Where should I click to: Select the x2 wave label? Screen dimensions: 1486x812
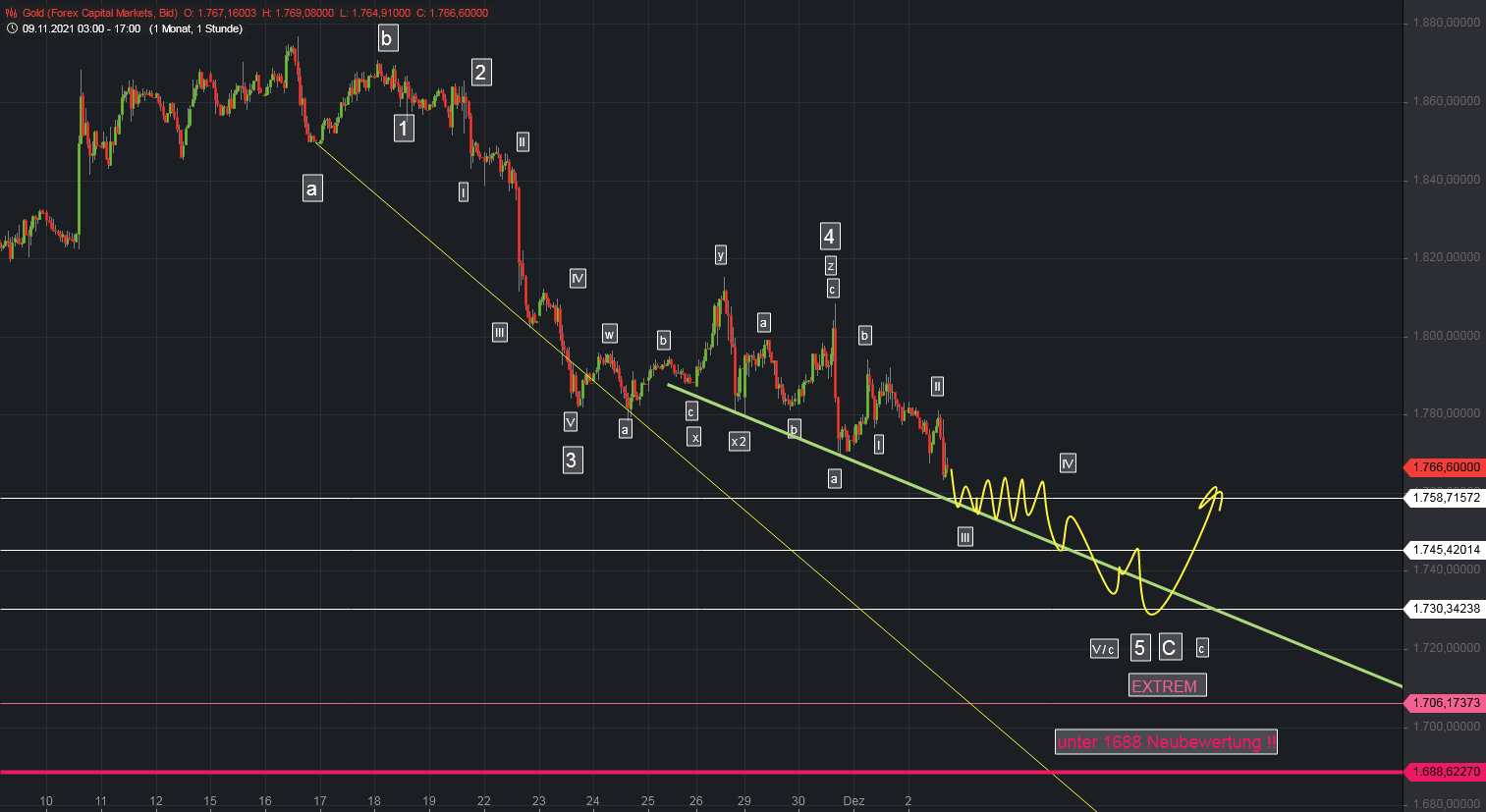coord(740,441)
